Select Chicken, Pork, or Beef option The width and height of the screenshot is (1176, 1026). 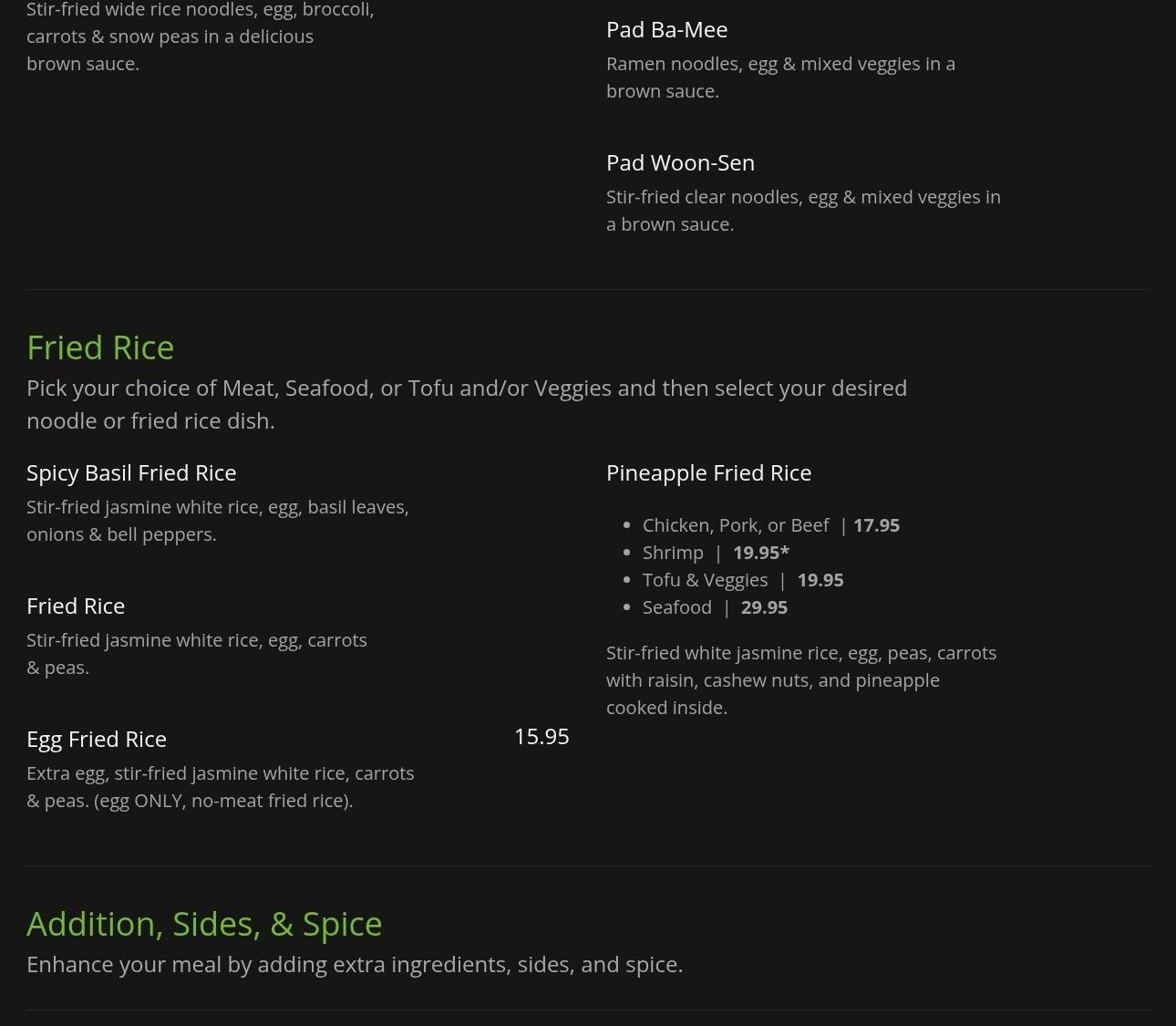770,525
